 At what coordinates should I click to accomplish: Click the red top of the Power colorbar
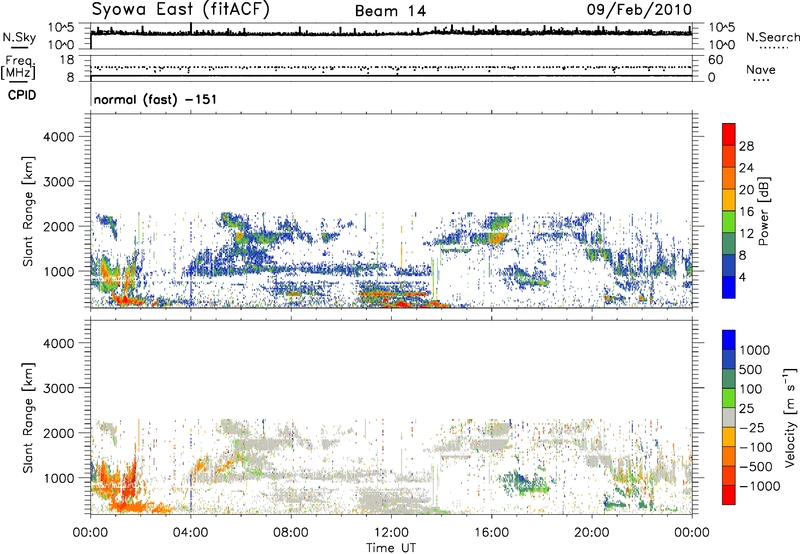(x=729, y=134)
